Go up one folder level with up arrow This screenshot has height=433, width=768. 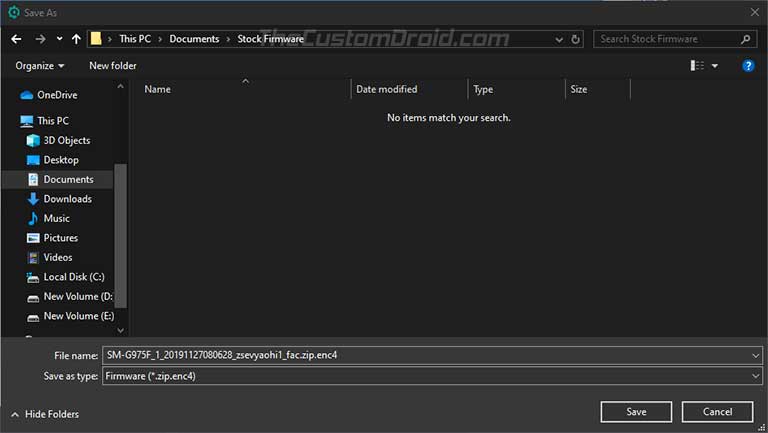[x=76, y=39]
